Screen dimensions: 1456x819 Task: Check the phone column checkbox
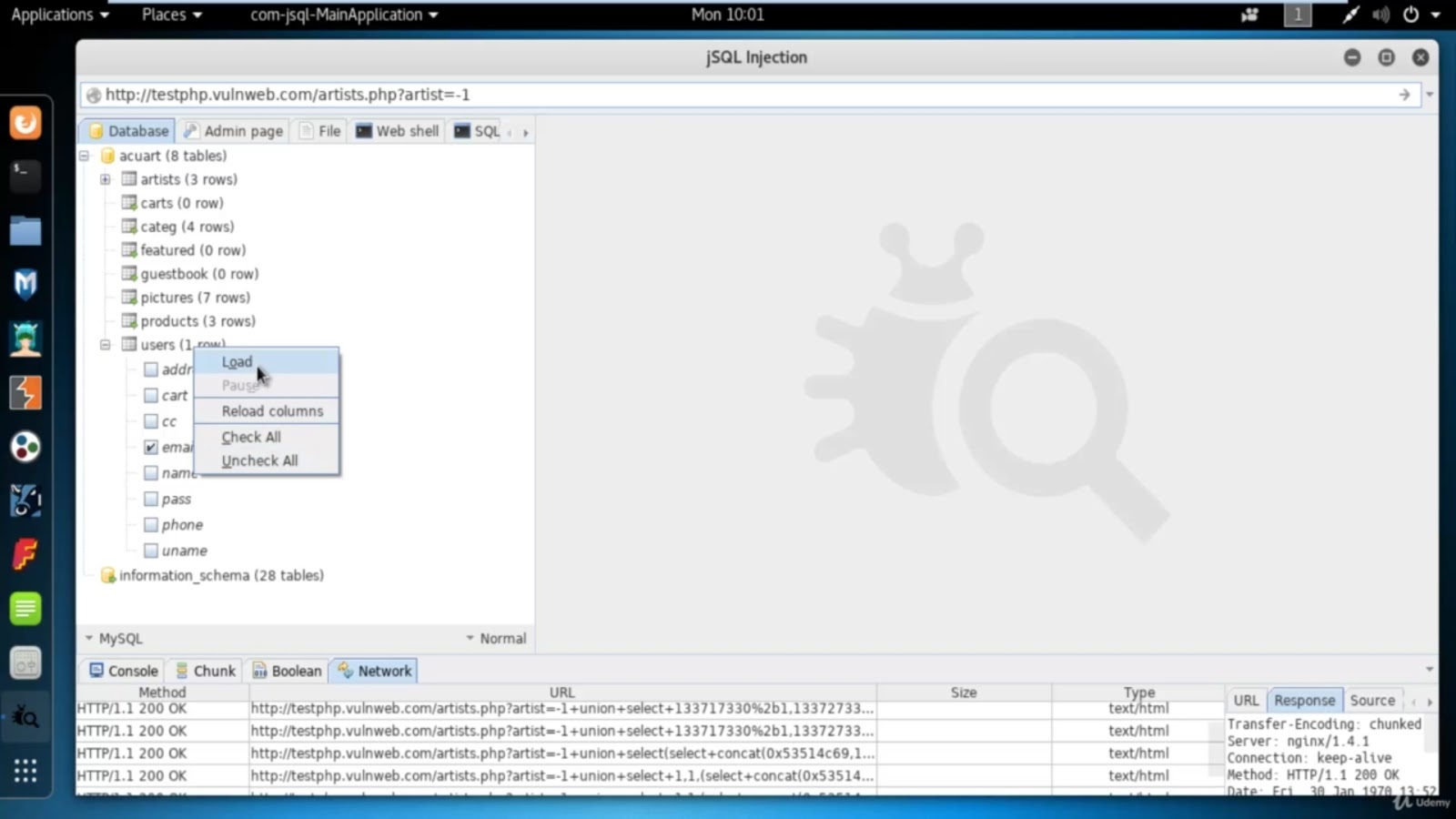150,524
